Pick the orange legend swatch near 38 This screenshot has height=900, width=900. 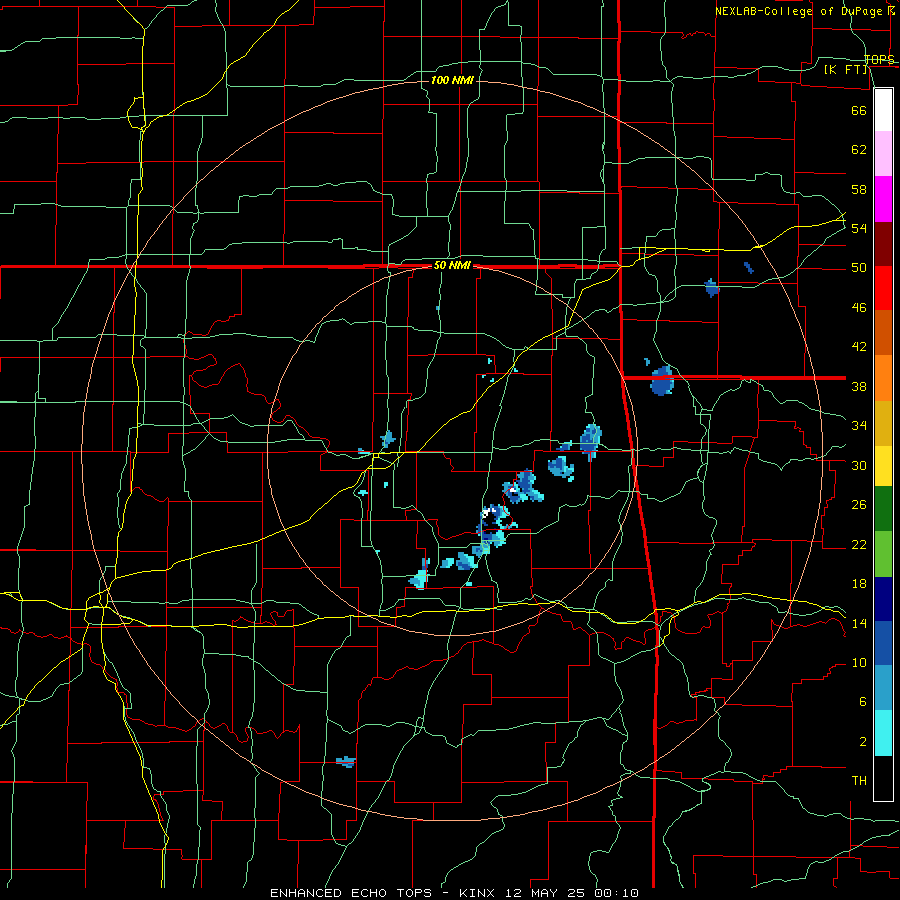click(x=883, y=378)
